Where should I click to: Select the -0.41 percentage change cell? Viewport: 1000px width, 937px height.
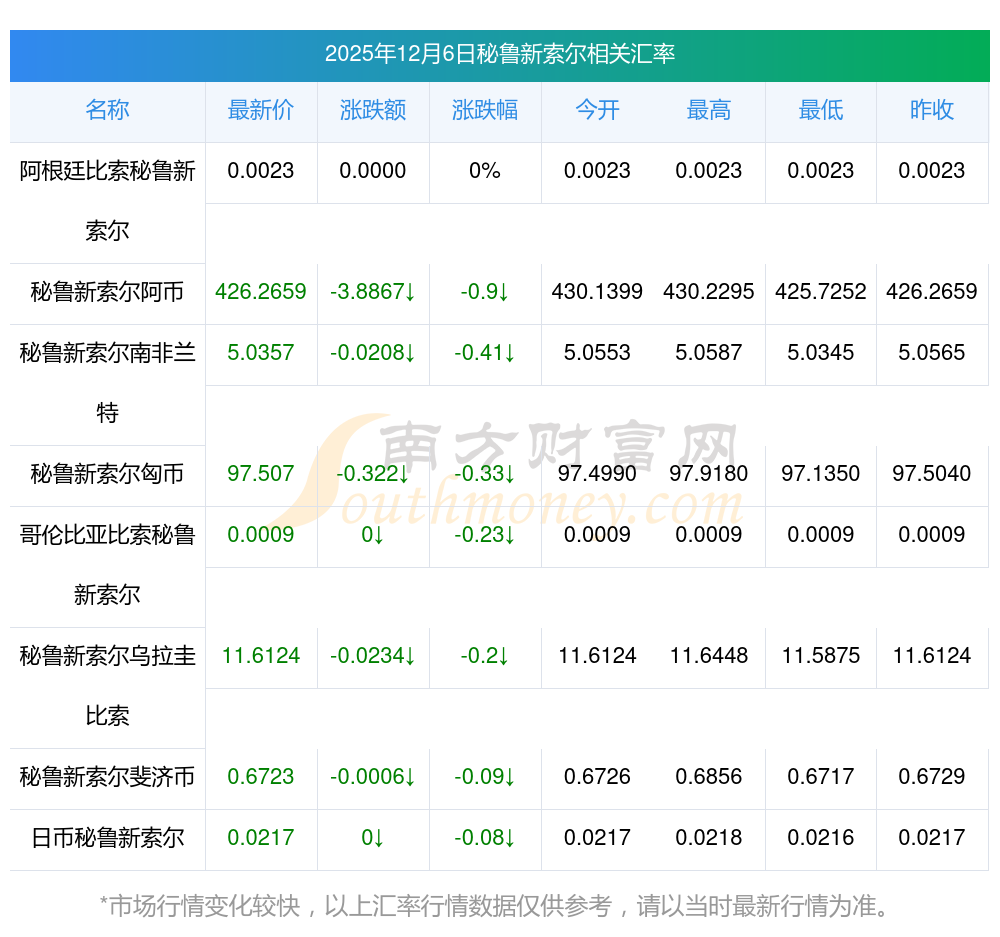(x=485, y=353)
